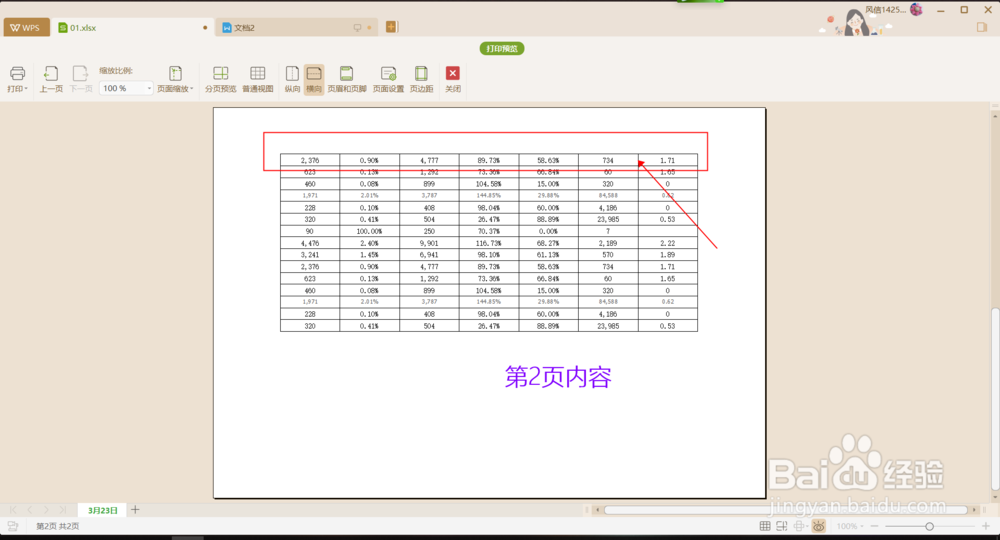Click the sidebar panel icon at top right
The image size is (1000, 540).
coord(982,27)
